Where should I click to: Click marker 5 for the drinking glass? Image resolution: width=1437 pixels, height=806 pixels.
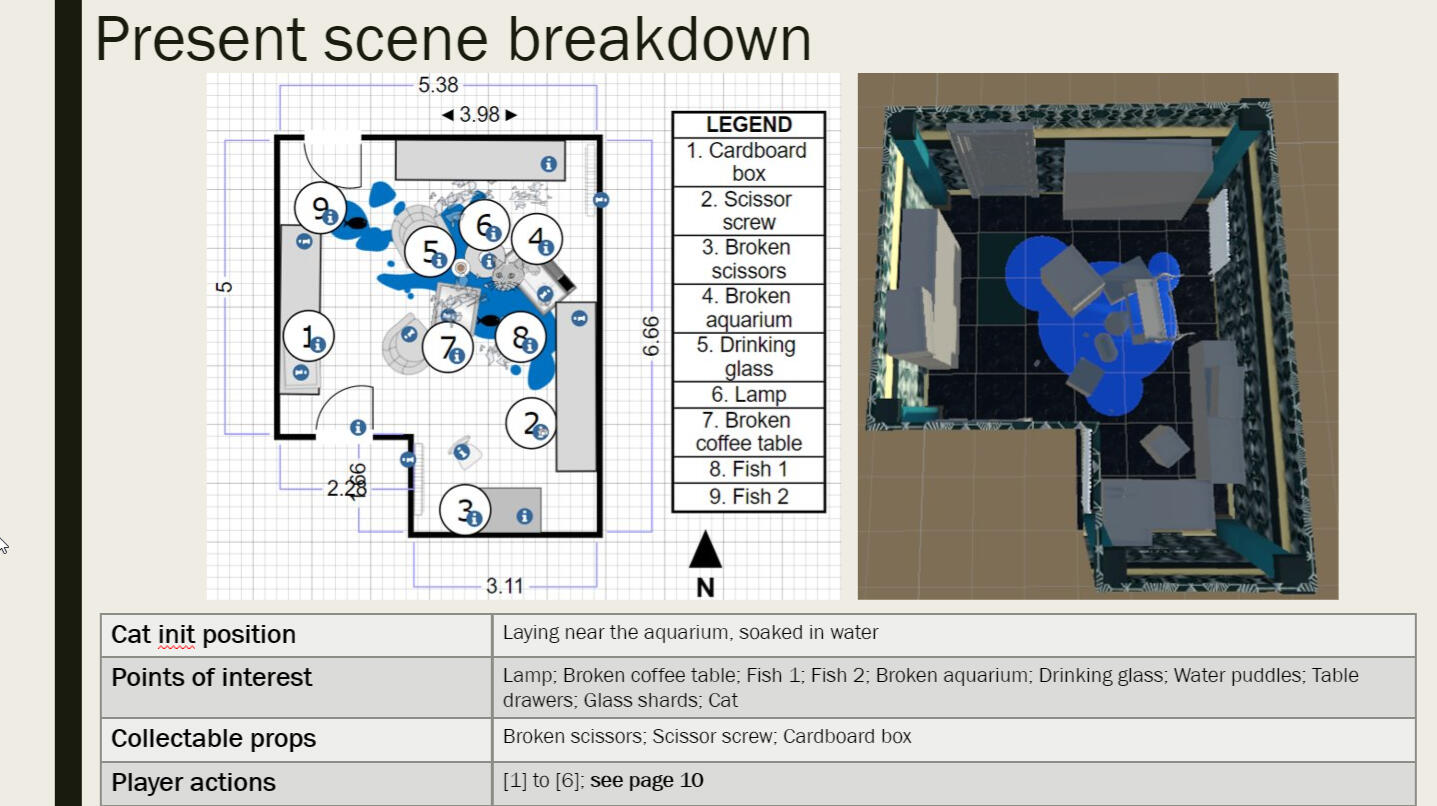430,251
